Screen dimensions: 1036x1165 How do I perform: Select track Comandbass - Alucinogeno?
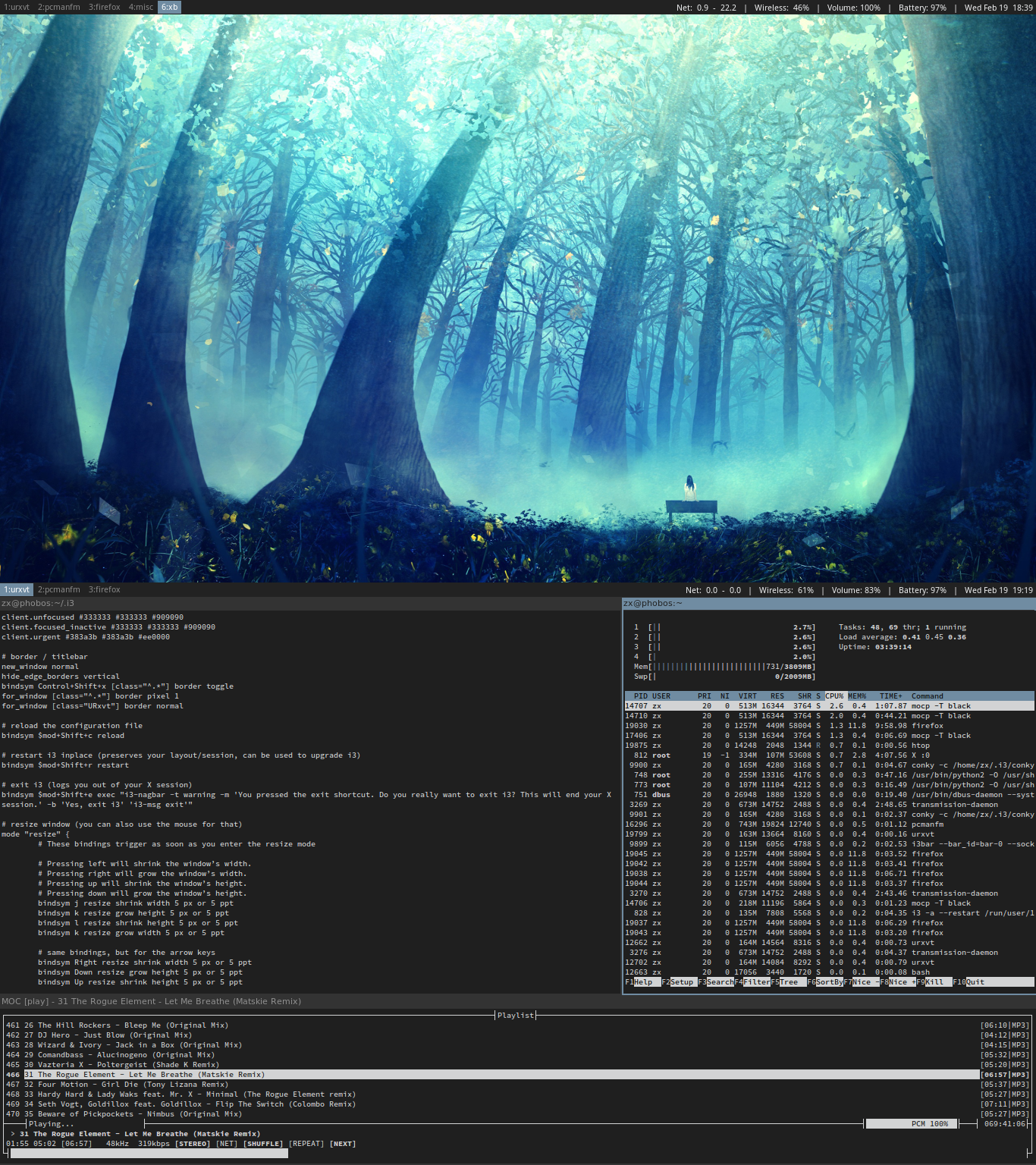point(518,1054)
